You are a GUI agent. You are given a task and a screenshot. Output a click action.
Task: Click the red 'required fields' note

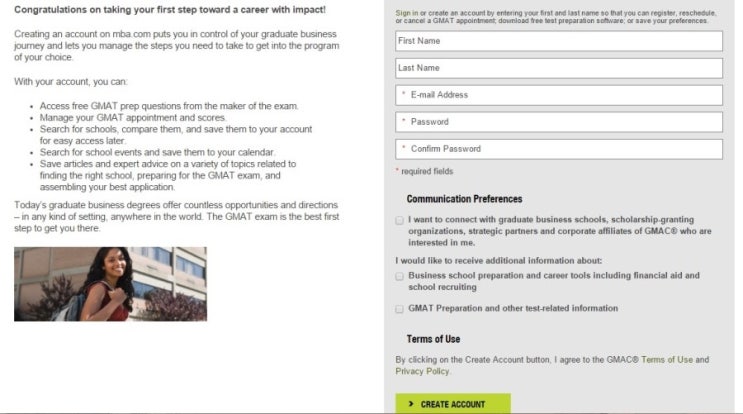(x=426, y=171)
